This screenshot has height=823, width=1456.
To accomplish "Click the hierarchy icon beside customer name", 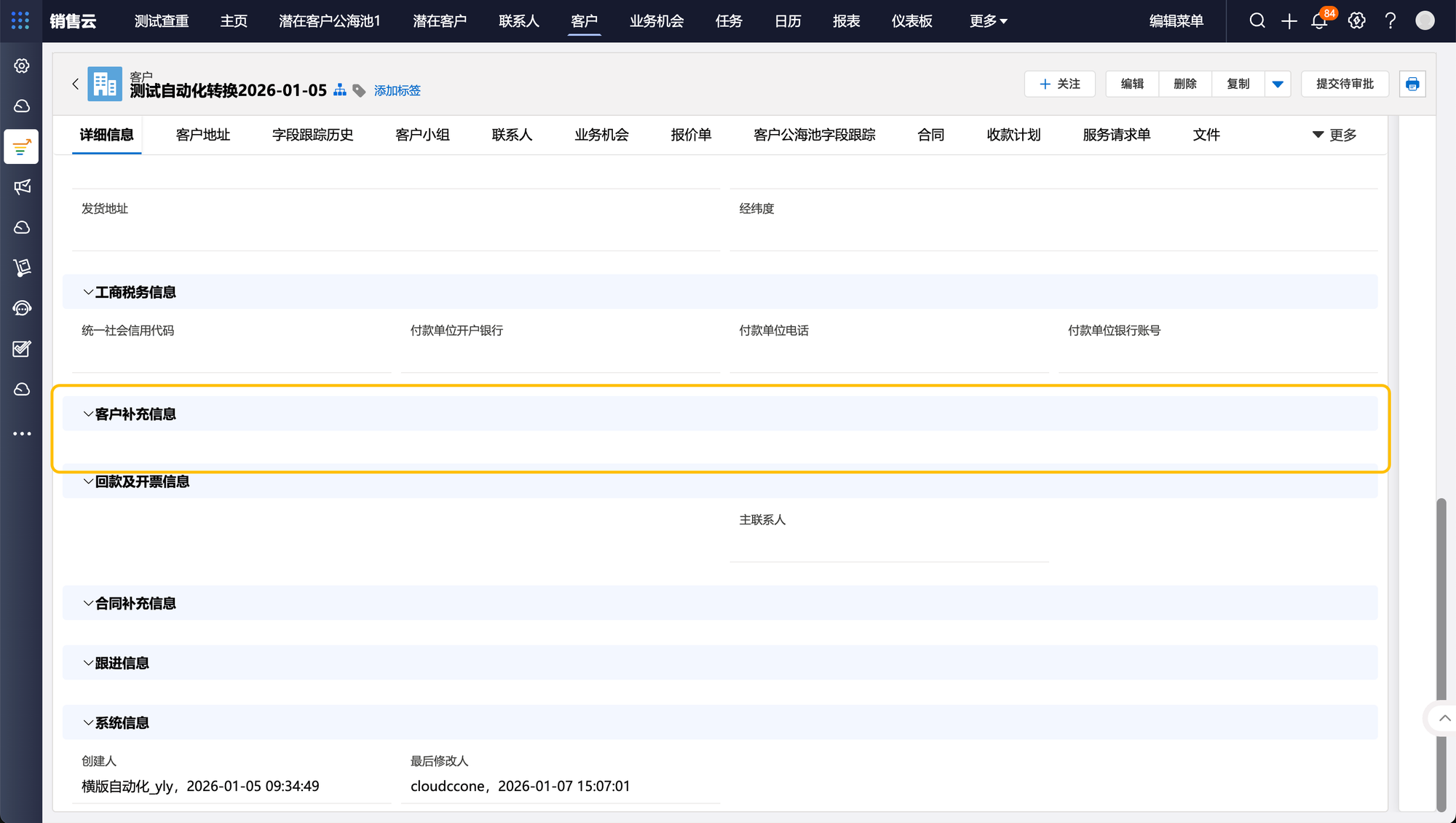I will pyautogui.click(x=340, y=90).
